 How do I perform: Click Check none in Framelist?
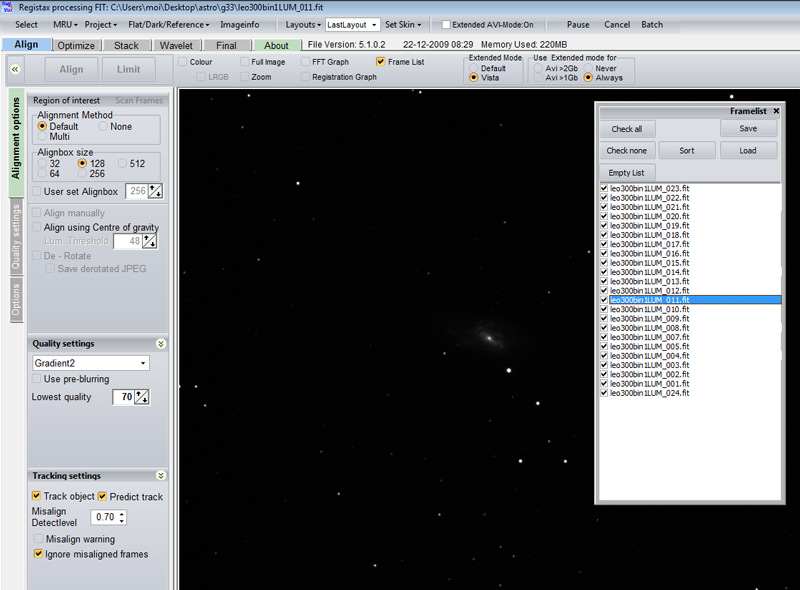[x=627, y=151]
